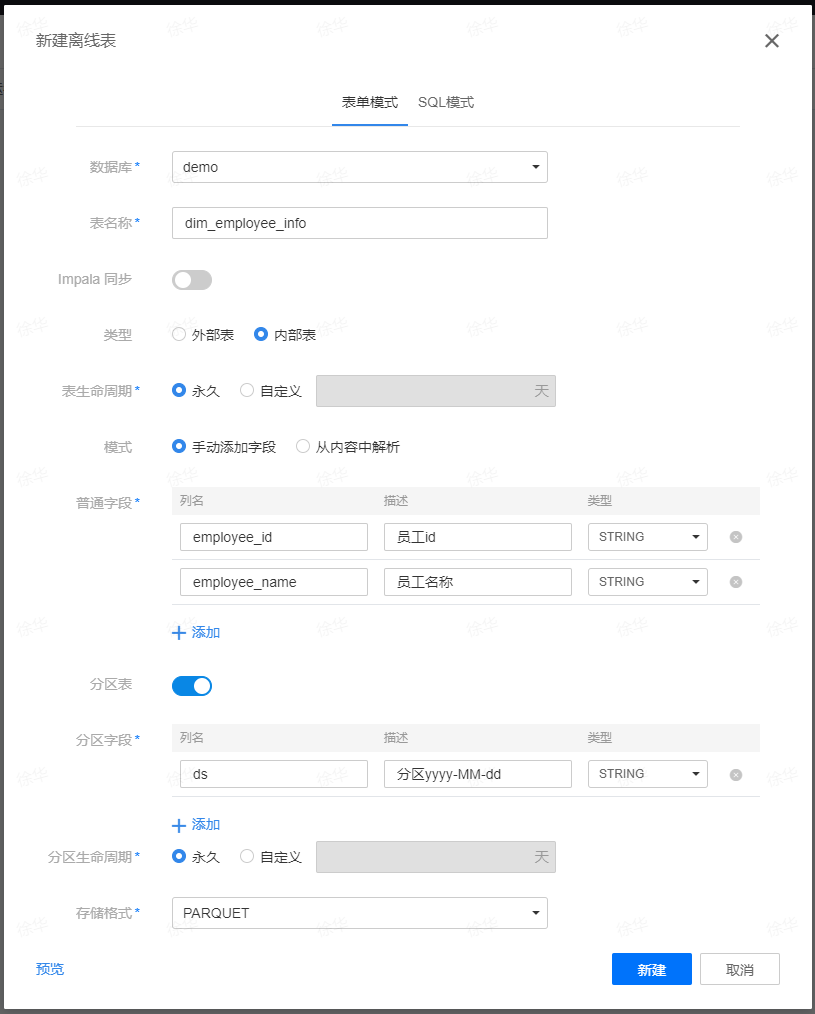Close the 新建离线表 dialog
Screen dimensions: 815x1014
coord(772,41)
